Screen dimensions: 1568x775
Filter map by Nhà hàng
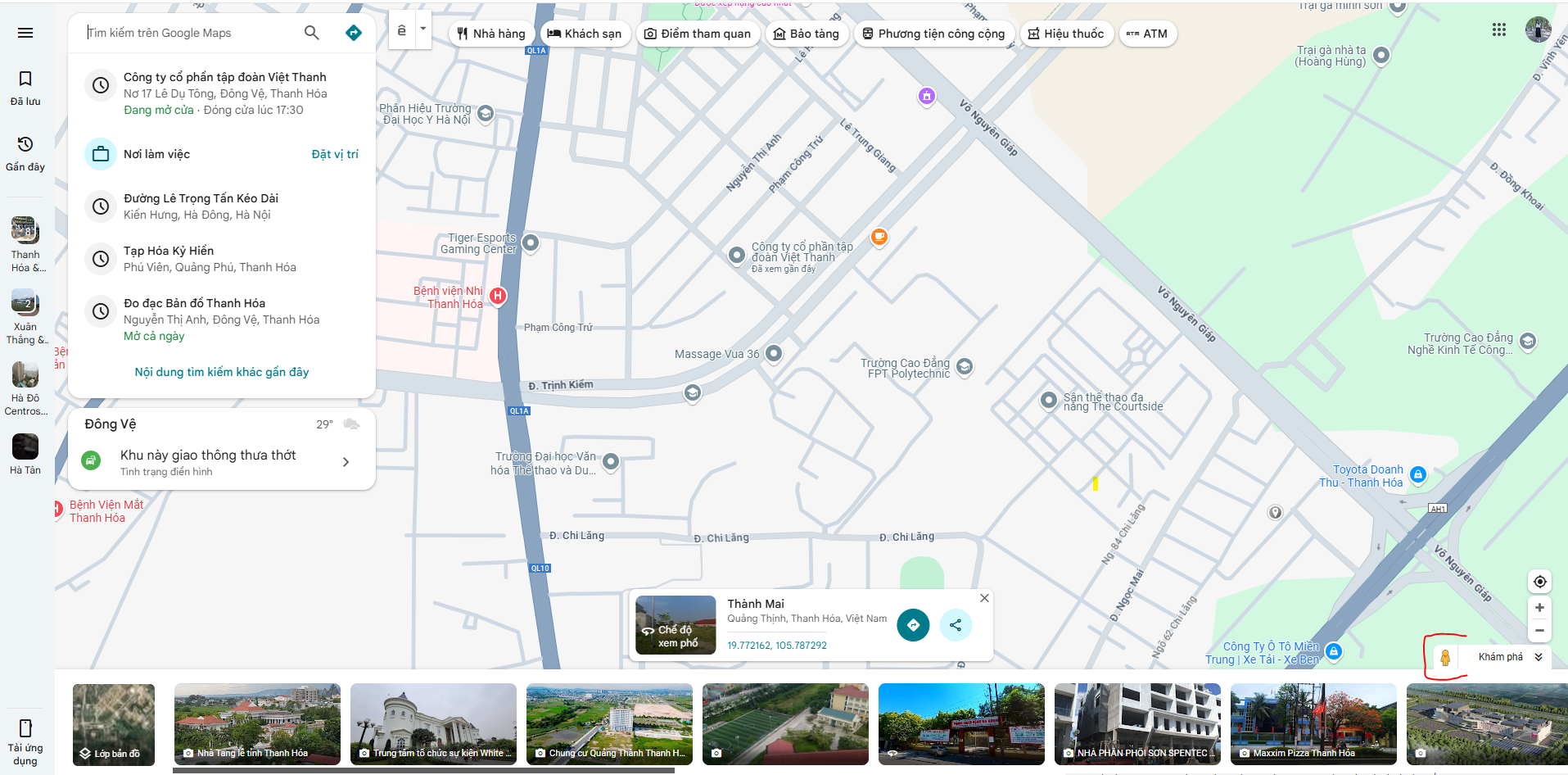point(491,34)
